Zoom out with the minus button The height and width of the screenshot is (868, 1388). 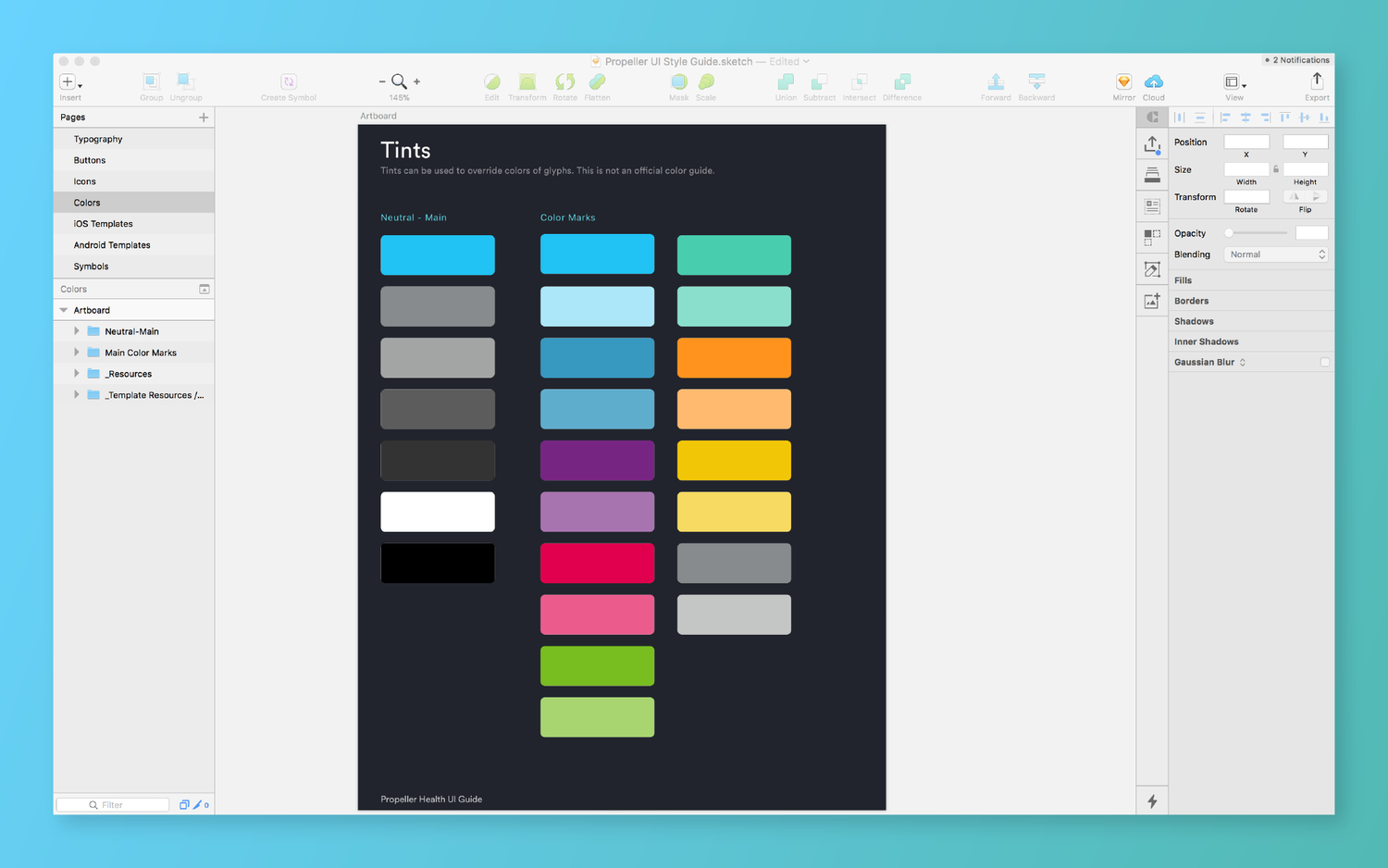(x=382, y=81)
